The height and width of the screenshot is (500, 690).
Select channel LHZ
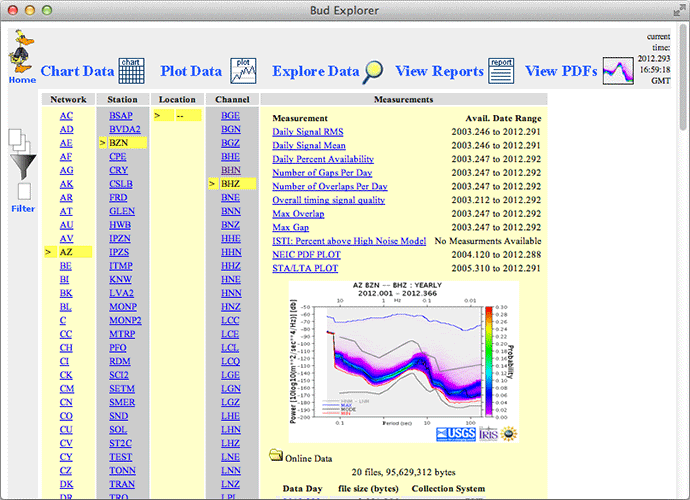231,443
